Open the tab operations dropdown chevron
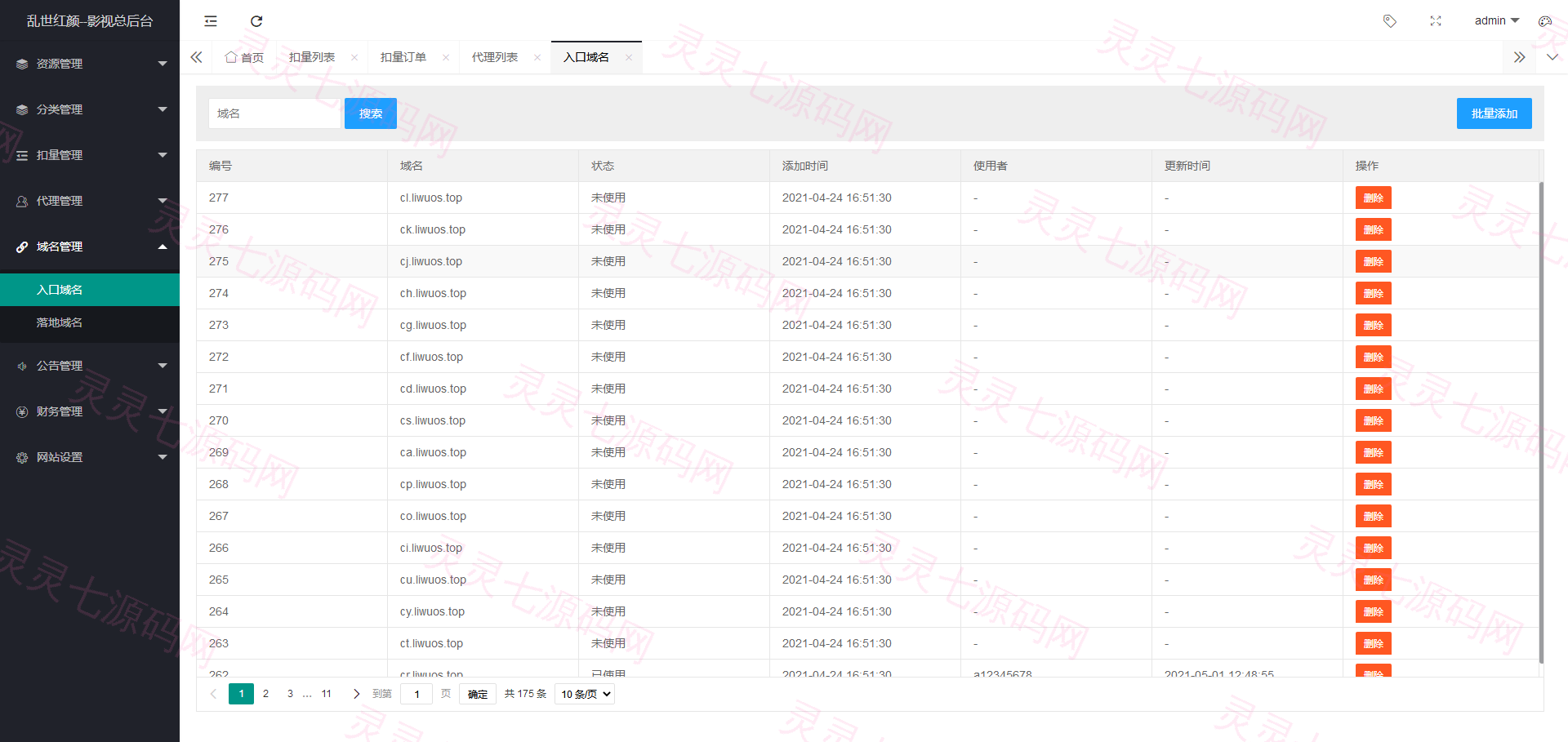This screenshot has width=1568, height=742. pyautogui.click(x=1552, y=57)
